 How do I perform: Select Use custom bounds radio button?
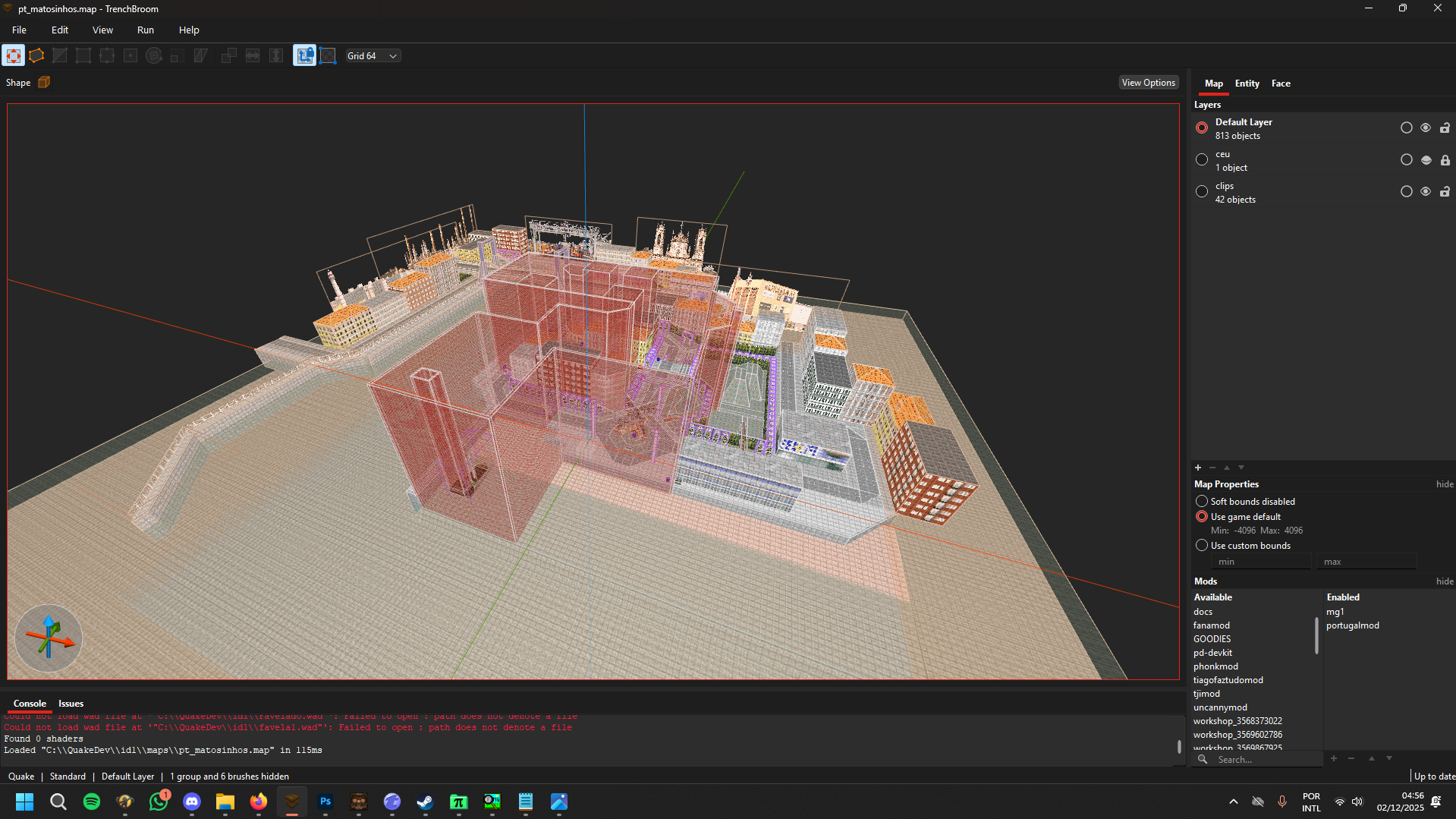click(1202, 546)
